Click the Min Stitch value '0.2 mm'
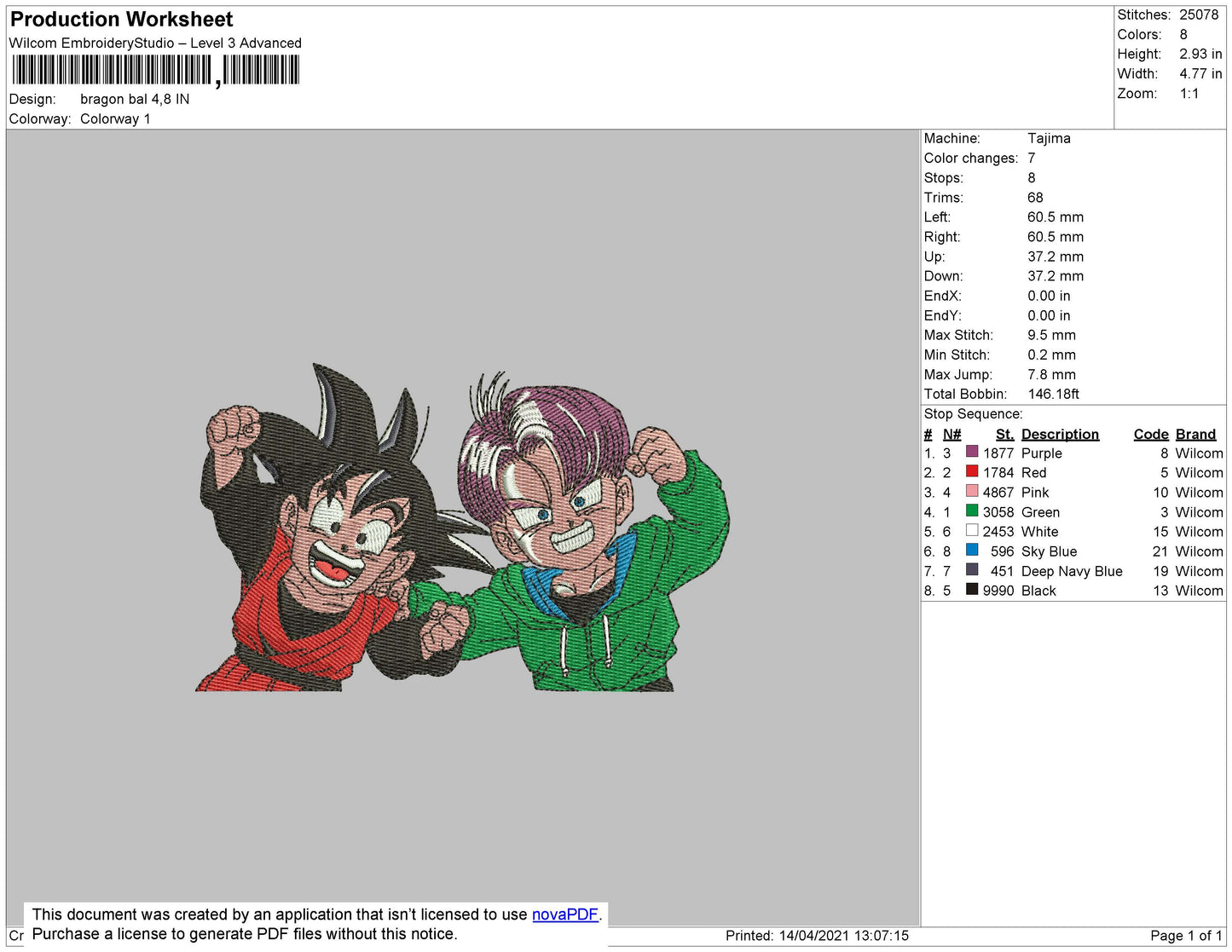Viewport: 1232px width, 952px height. (x=1051, y=355)
